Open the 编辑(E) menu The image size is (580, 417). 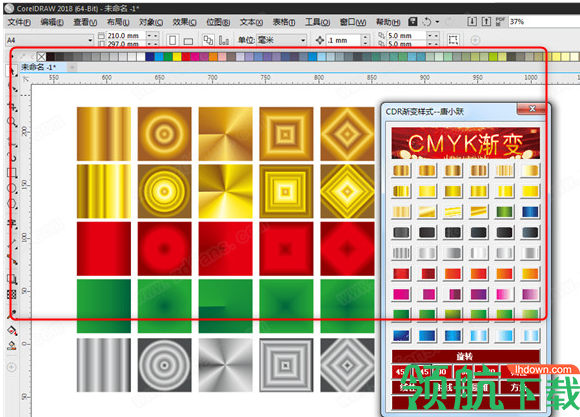click(x=52, y=22)
